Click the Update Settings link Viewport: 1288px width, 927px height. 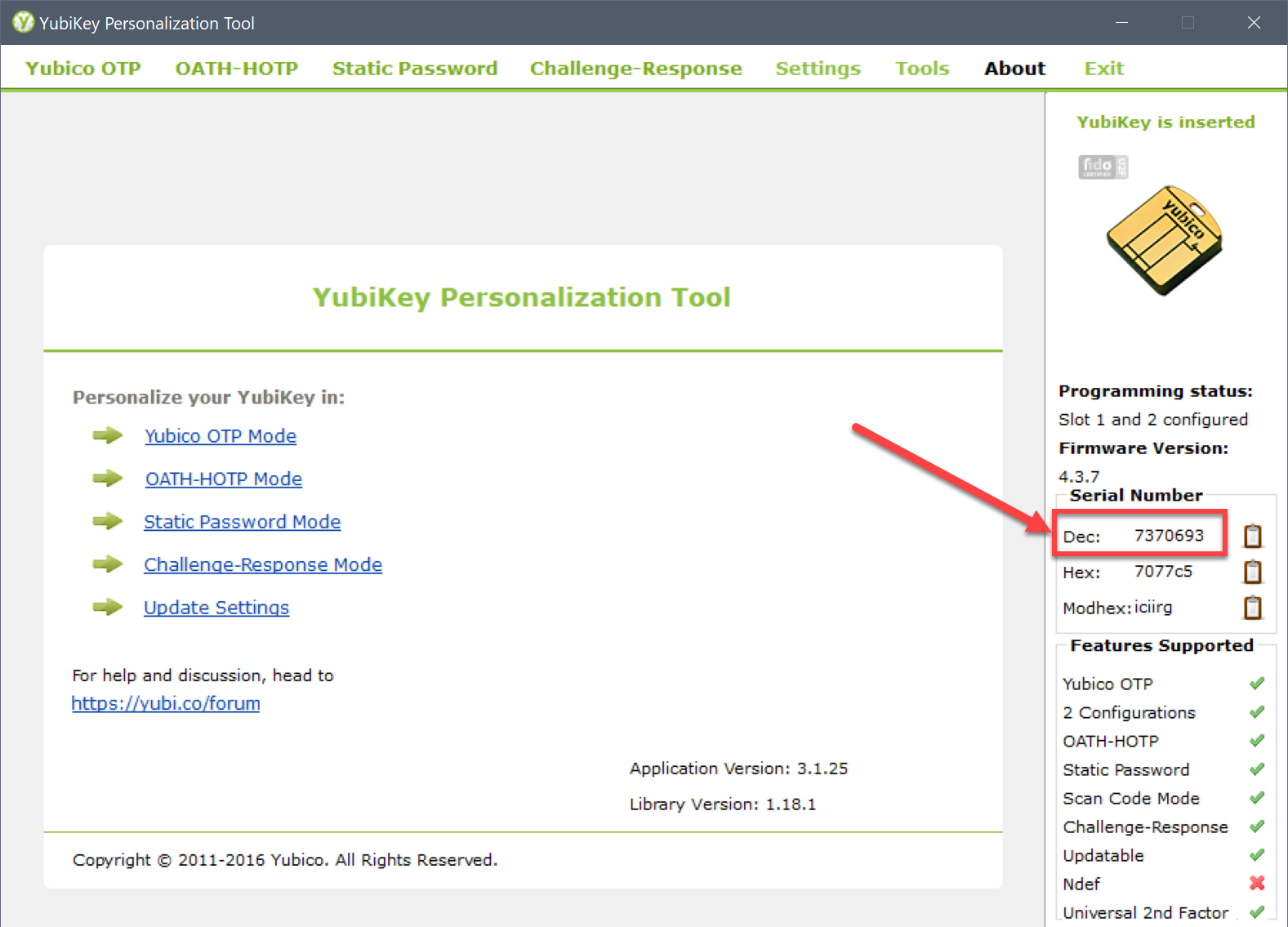[216, 608]
